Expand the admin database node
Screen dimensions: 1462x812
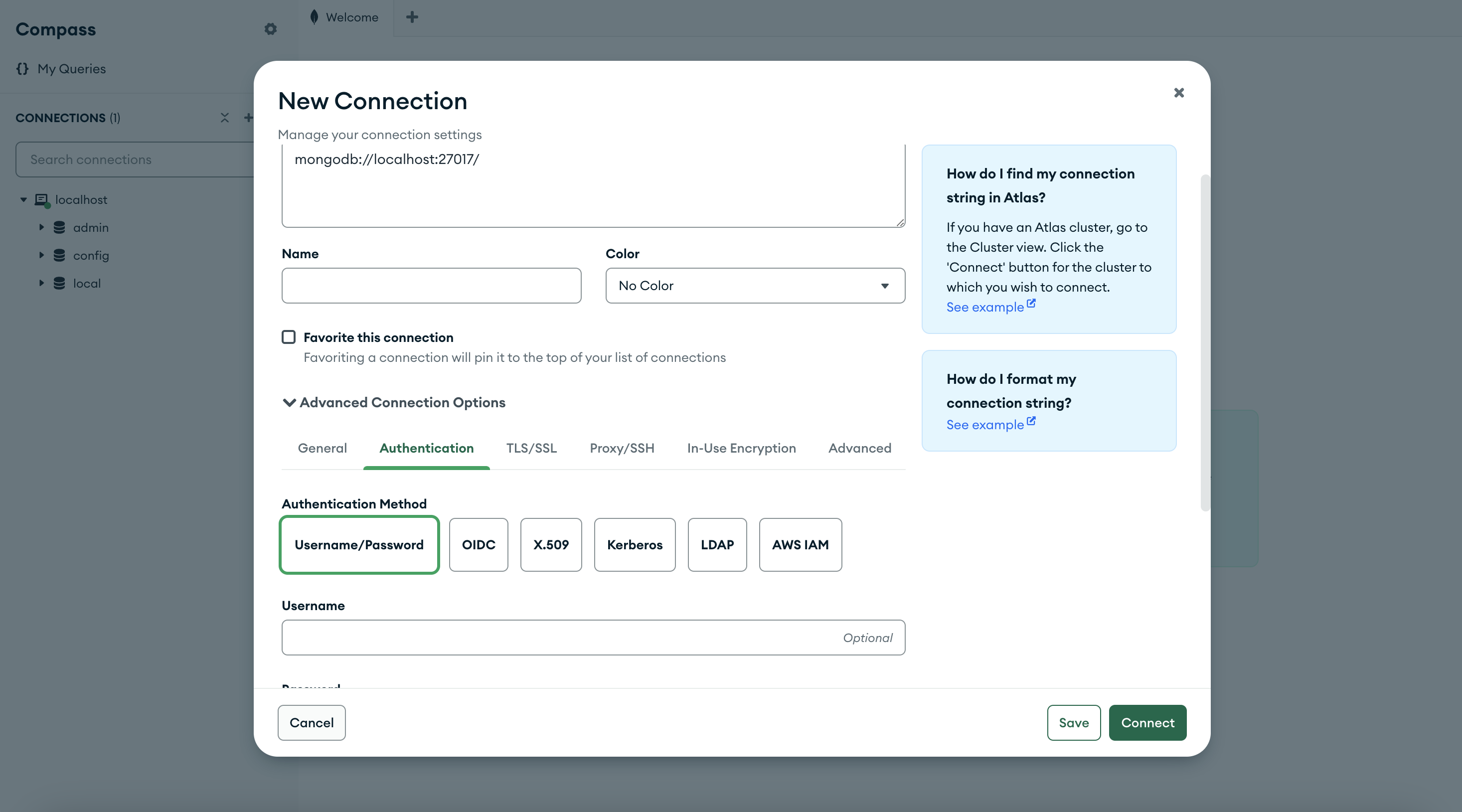(41, 227)
